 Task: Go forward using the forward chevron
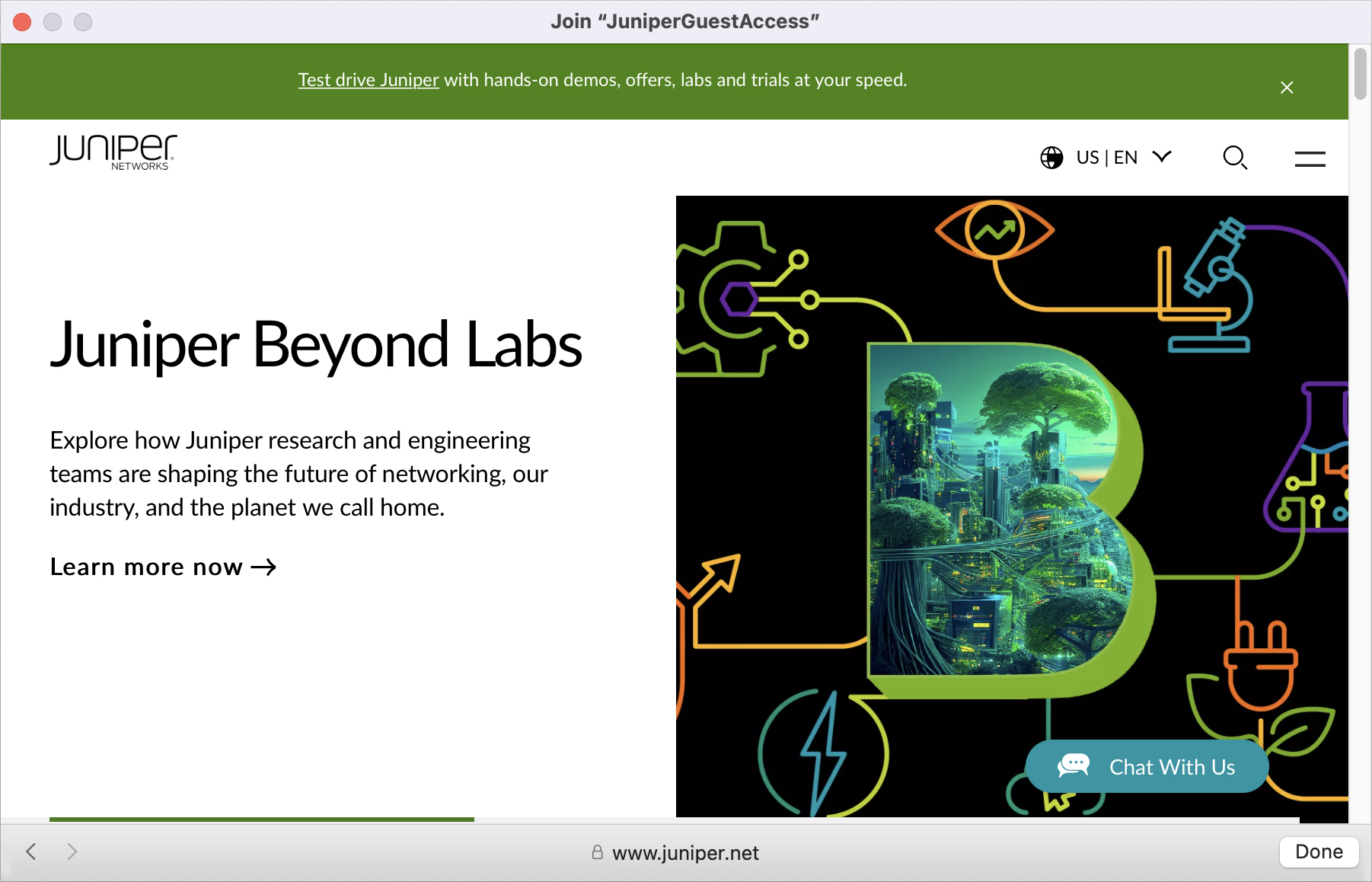(x=72, y=852)
